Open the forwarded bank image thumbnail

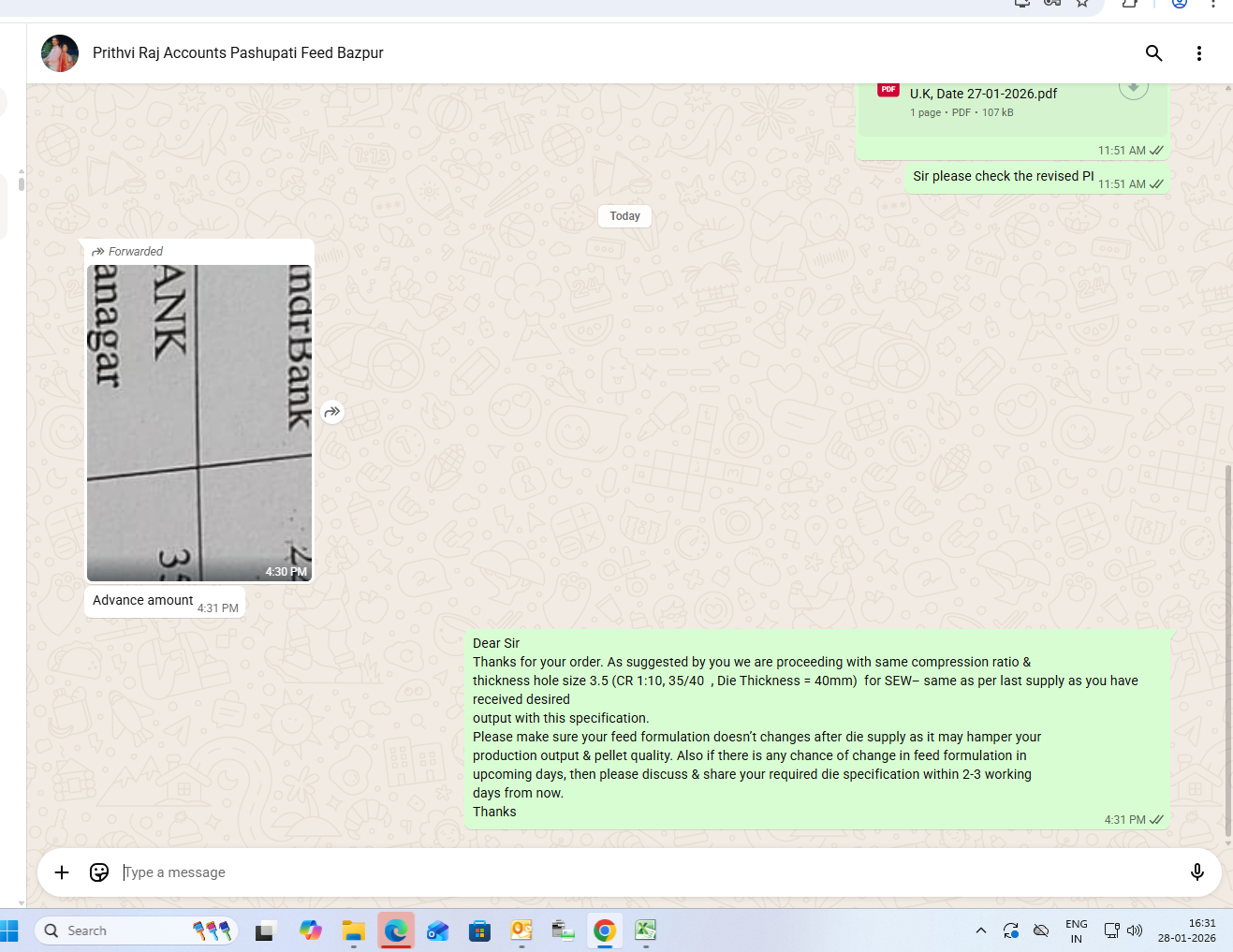click(199, 422)
